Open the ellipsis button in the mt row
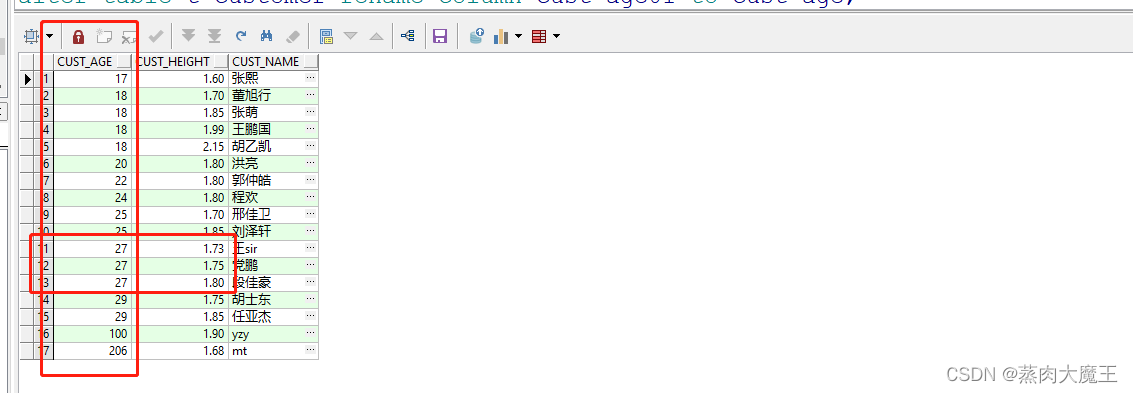 click(311, 350)
